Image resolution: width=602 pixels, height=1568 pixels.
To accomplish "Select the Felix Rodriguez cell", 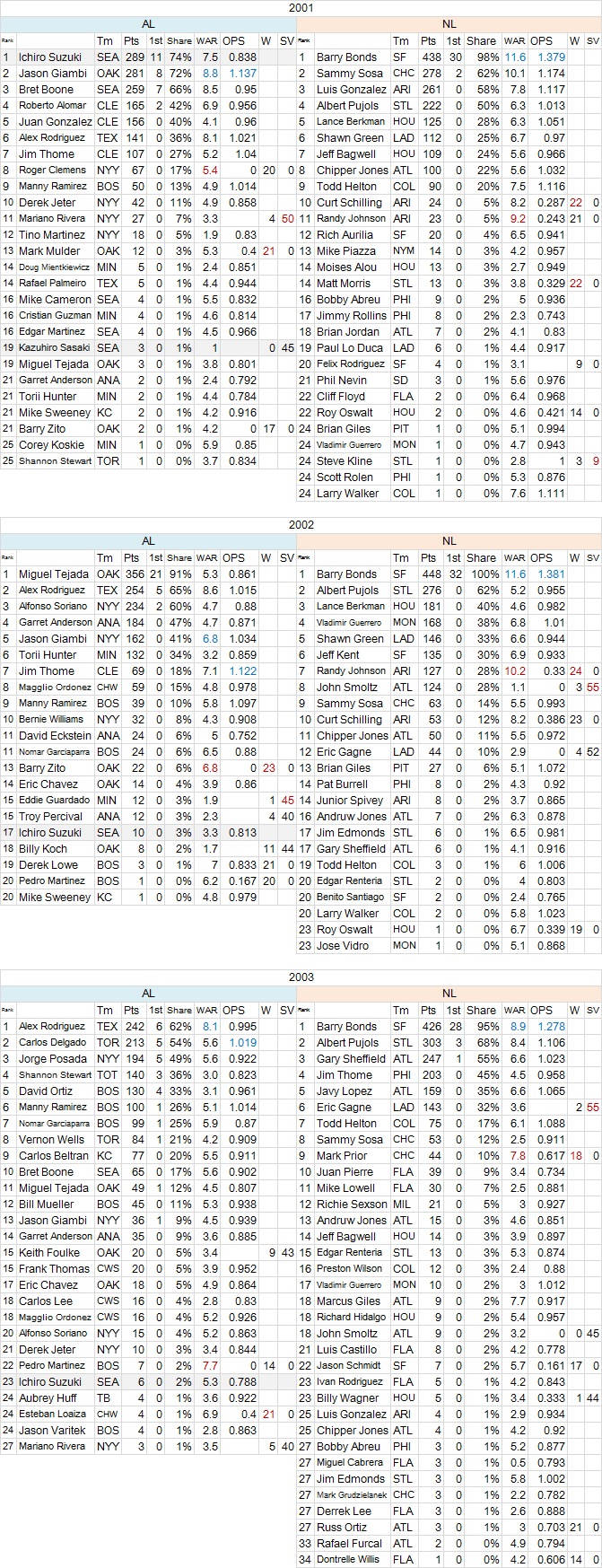I will tap(353, 364).
